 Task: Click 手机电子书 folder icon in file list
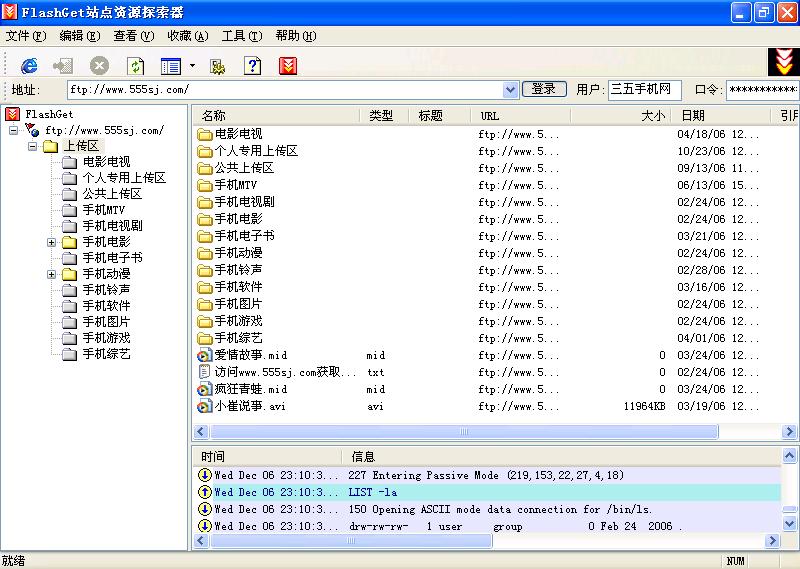[205, 236]
